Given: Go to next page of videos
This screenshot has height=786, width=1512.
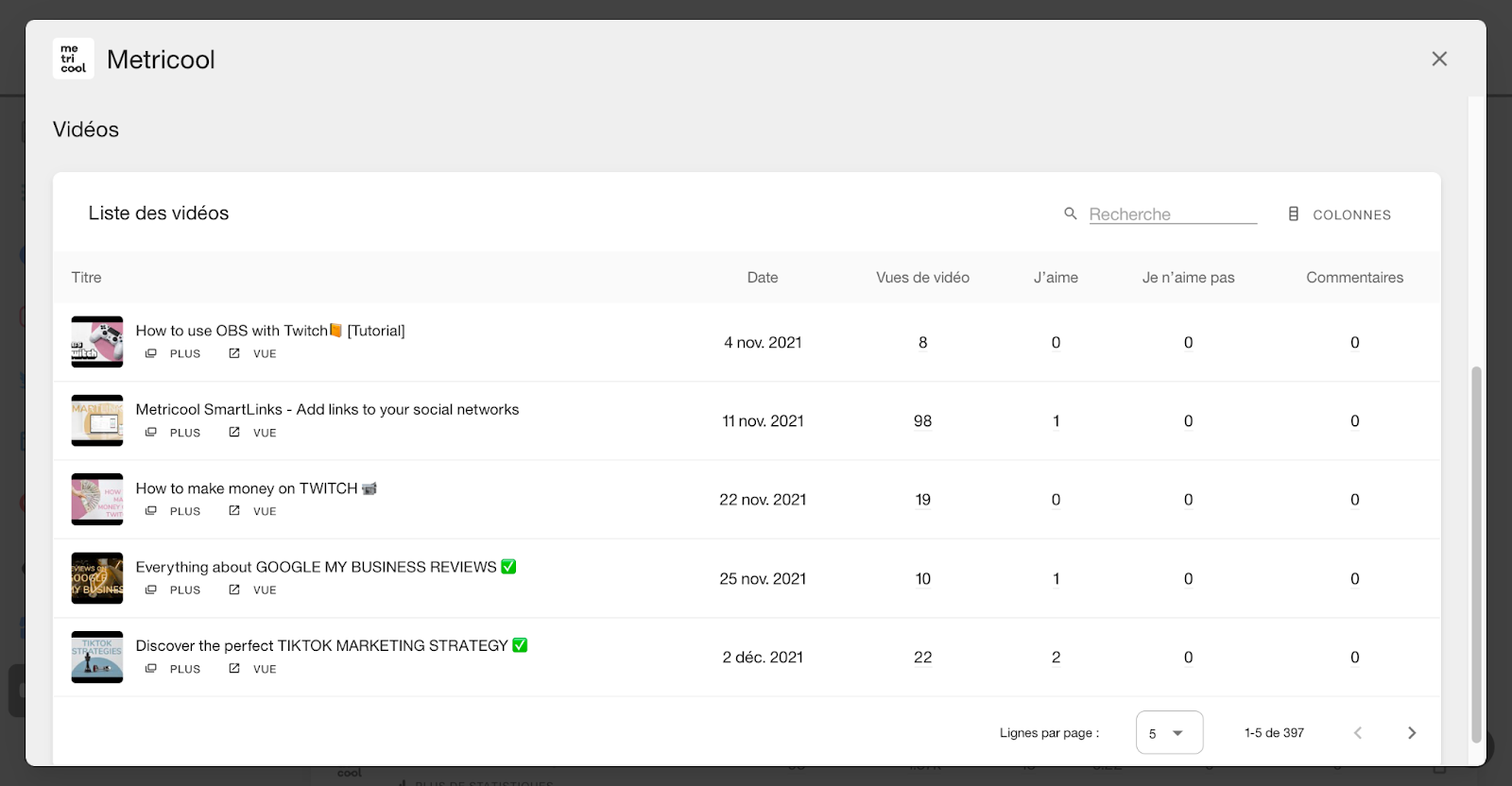Looking at the screenshot, I should (x=1412, y=733).
